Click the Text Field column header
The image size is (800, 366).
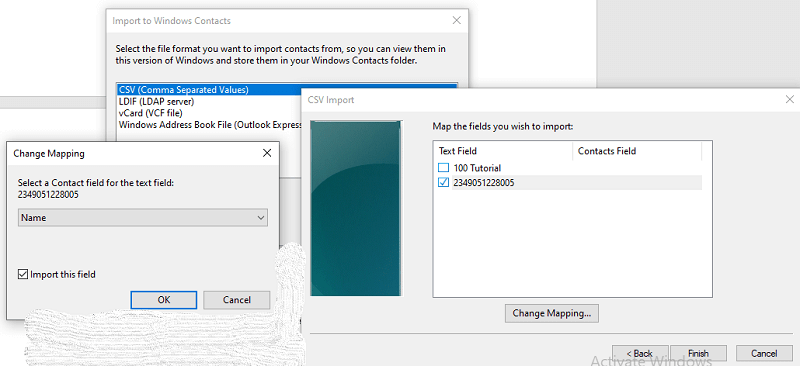(503, 151)
